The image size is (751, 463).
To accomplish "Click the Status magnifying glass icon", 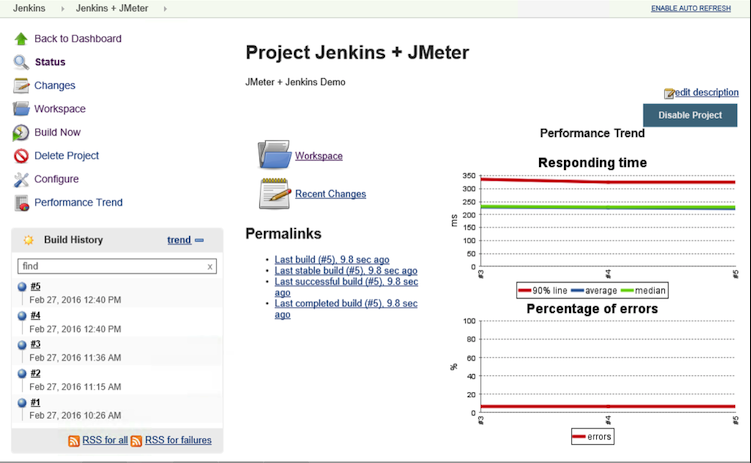I will click(x=21, y=62).
